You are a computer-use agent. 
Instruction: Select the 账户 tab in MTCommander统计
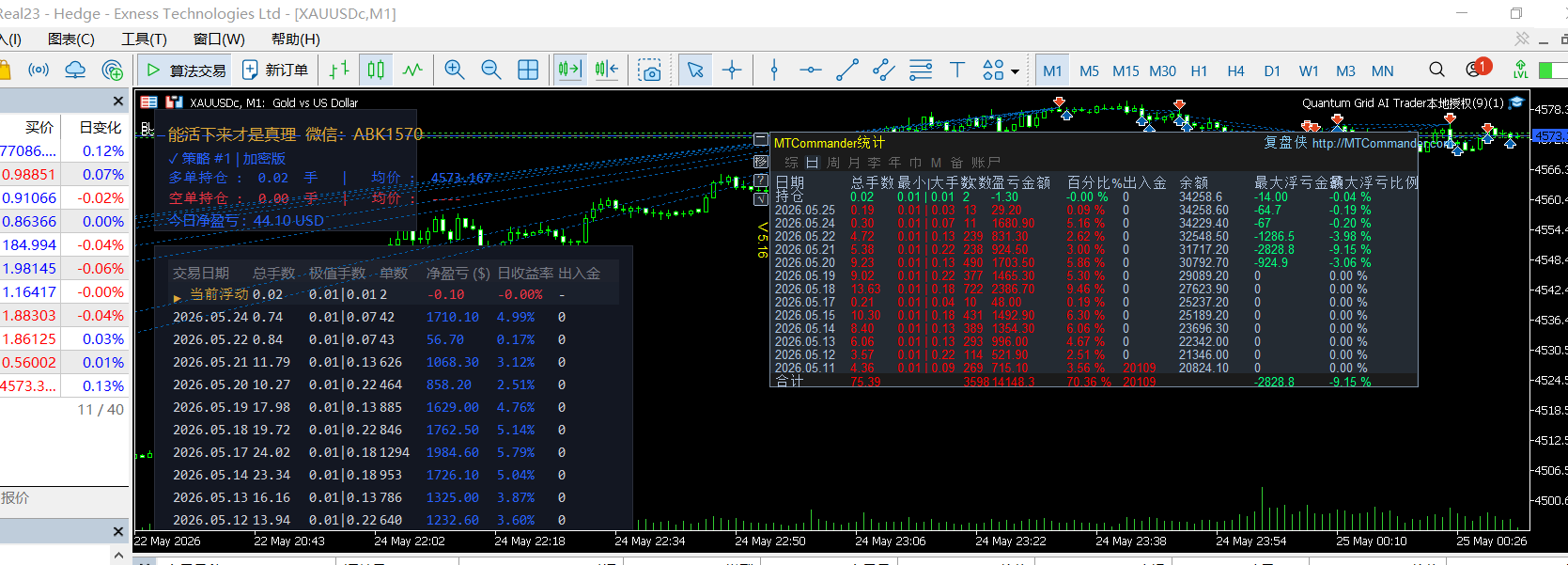tap(986, 162)
